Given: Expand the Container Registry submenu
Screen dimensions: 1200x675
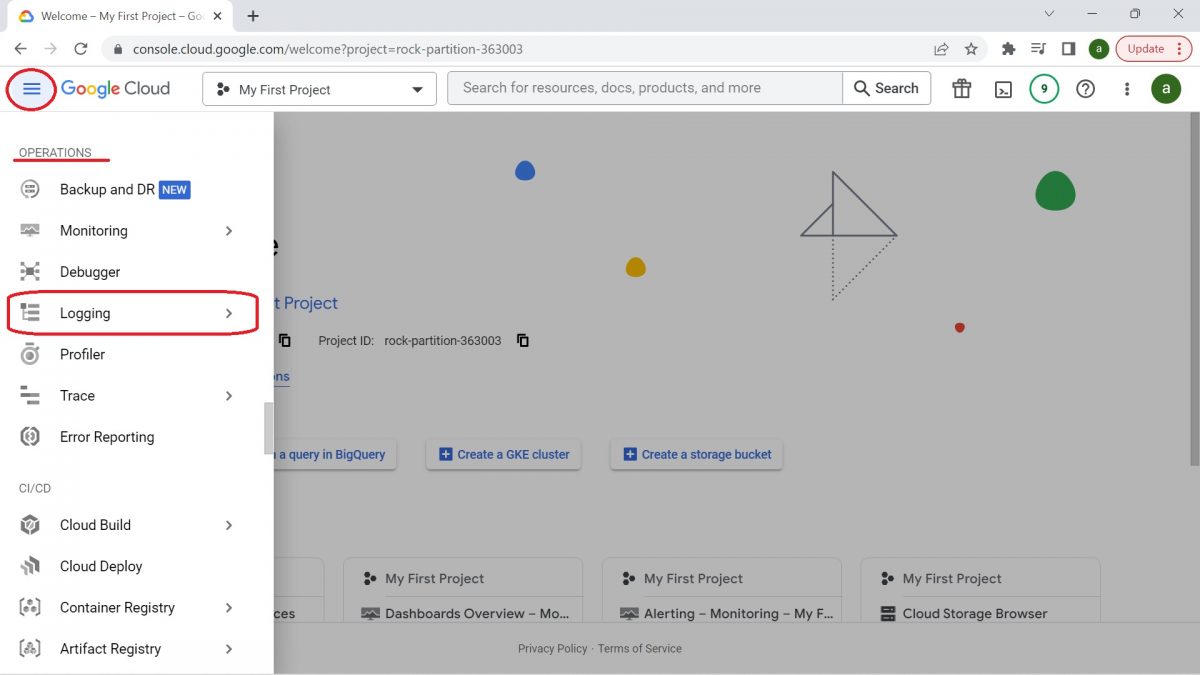Looking at the screenshot, I should (228, 607).
